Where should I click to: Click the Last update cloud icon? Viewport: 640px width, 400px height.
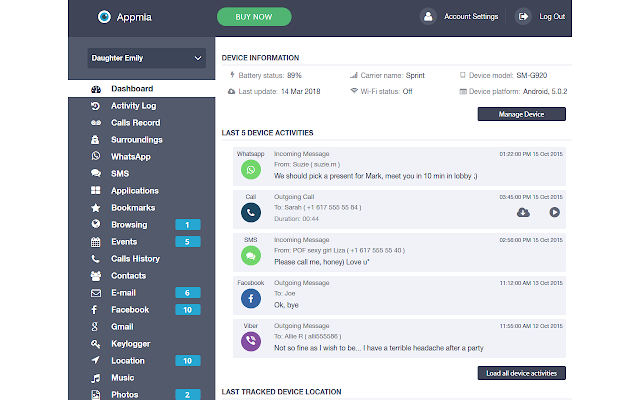click(231, 91)
